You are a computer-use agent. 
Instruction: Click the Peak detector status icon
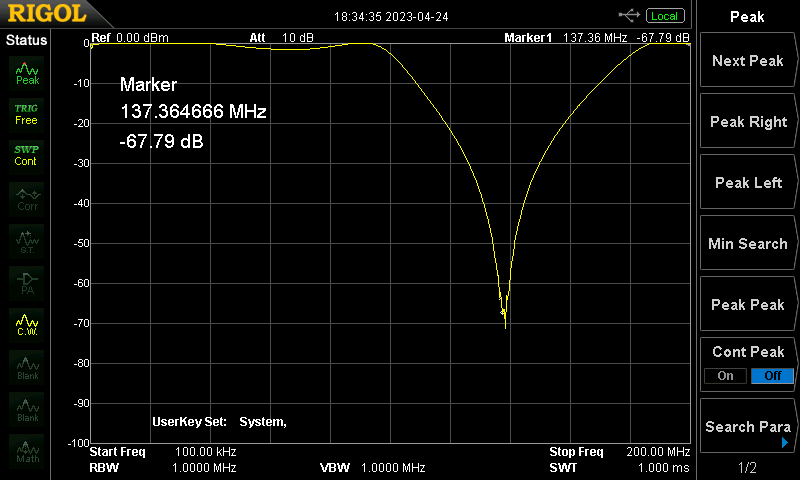pyautogui.click(x=27, y=73)
